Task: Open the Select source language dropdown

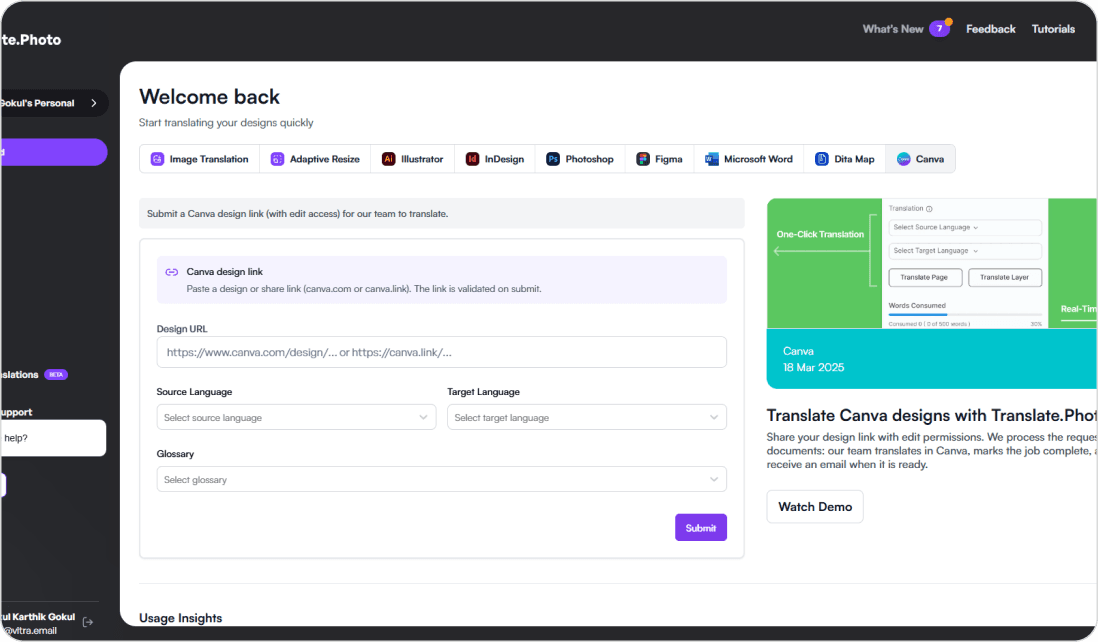Action: point(296,417)
